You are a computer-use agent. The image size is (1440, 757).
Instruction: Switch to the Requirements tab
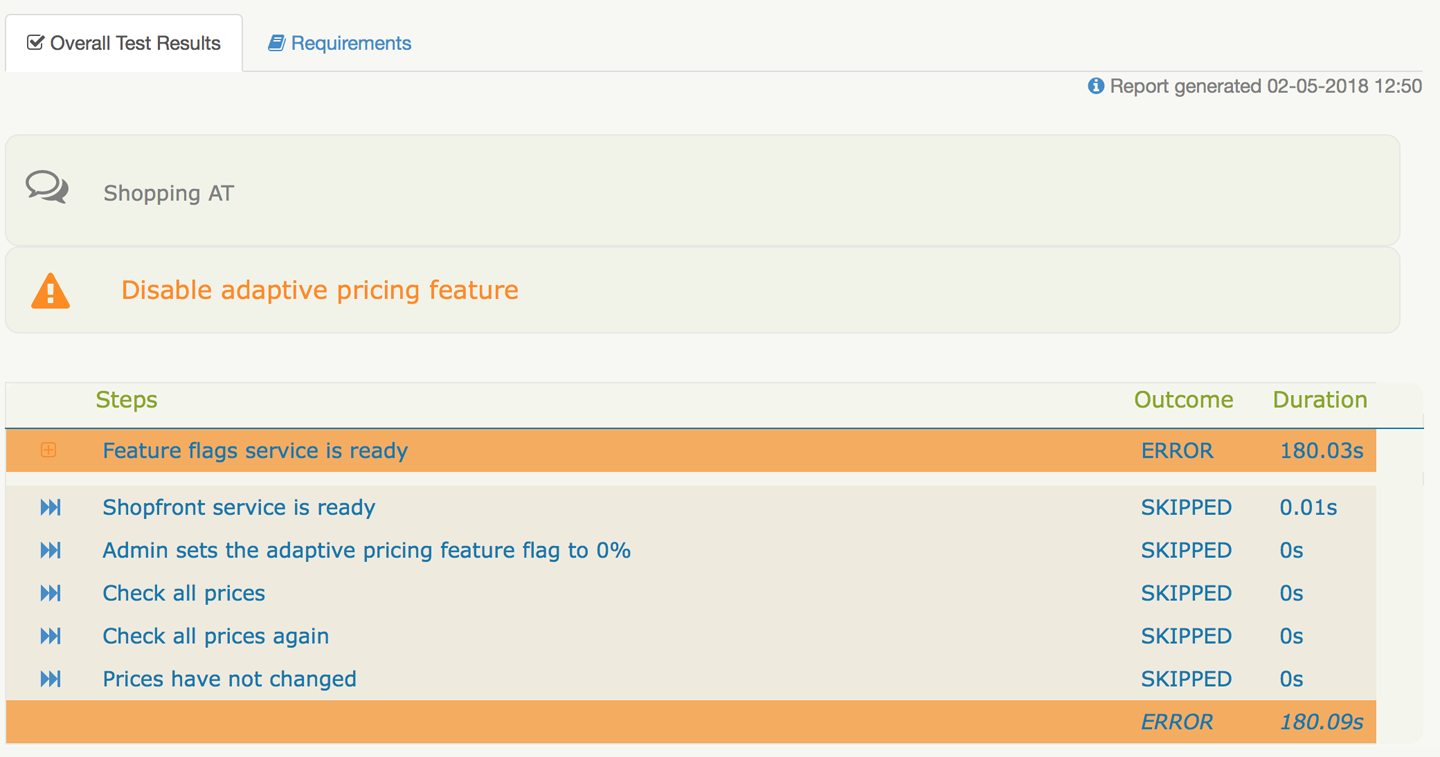(x=340, y=43)
